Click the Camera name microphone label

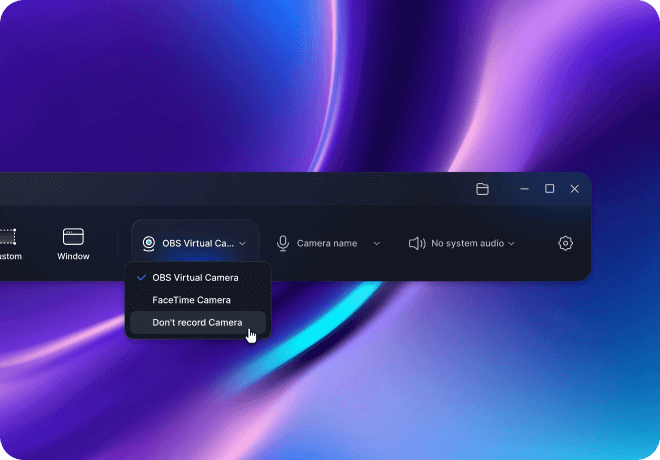point(327,243)
